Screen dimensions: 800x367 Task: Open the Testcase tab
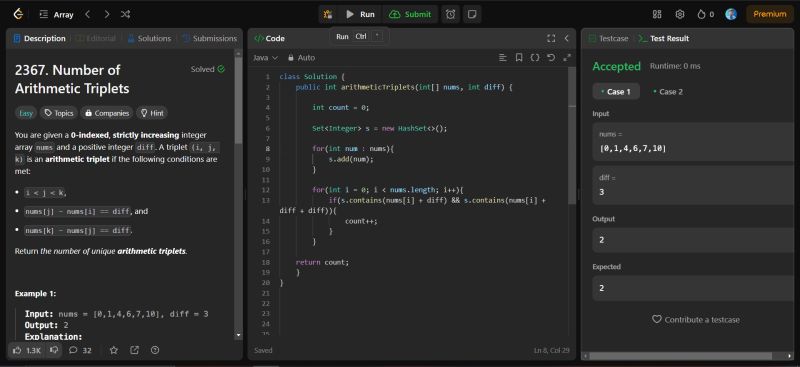pyautogui.click(x=609, y=38)
